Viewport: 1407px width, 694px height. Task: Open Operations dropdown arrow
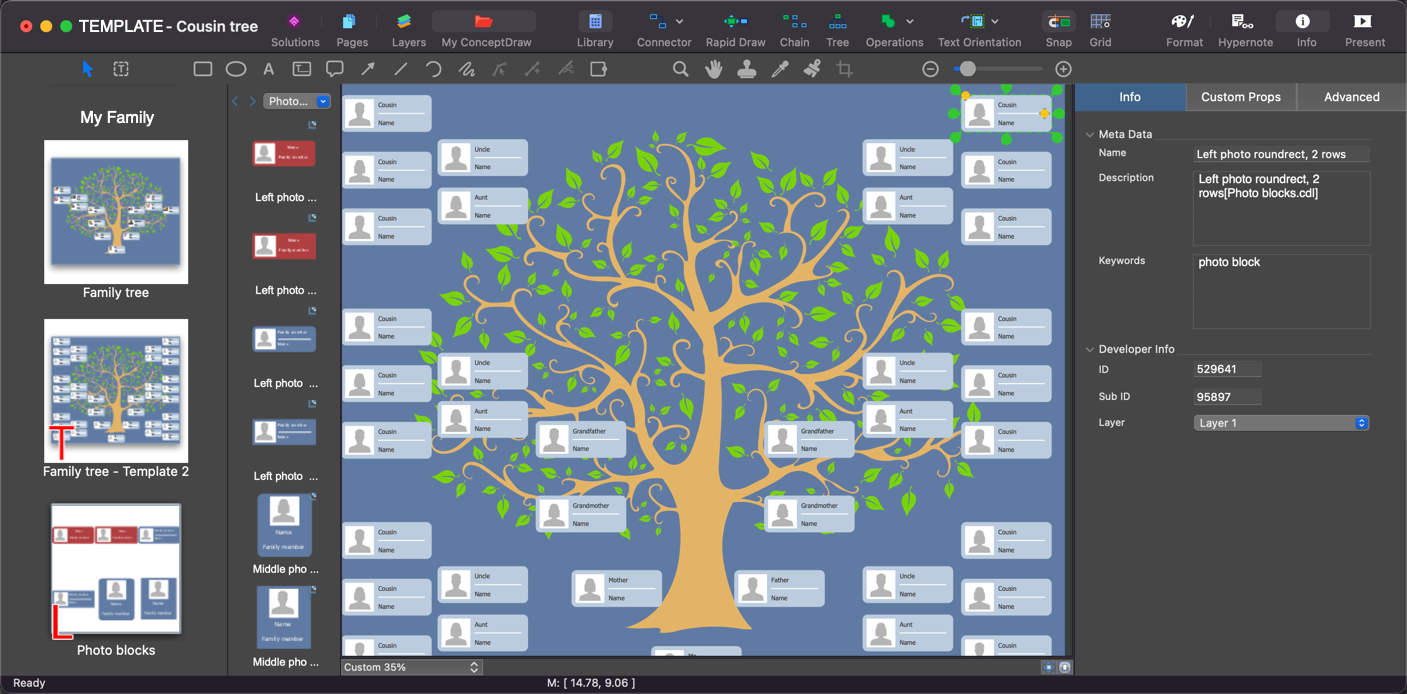910,21
